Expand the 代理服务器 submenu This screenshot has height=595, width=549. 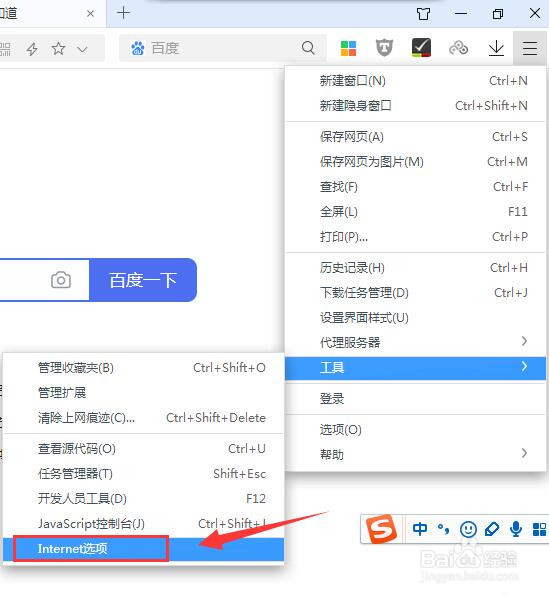pos(415,343)
